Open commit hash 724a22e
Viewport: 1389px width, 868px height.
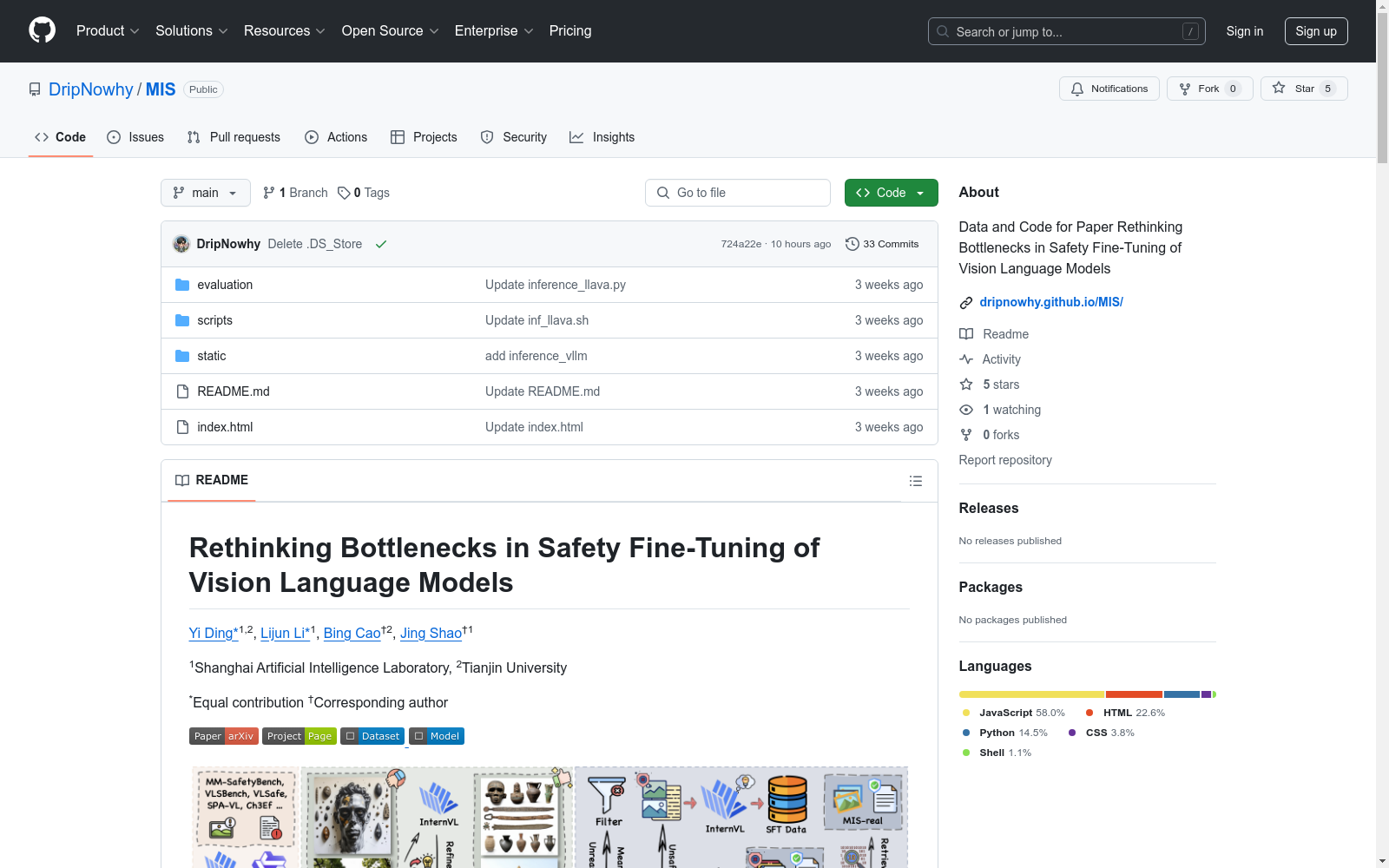click(x=741, y=244)
